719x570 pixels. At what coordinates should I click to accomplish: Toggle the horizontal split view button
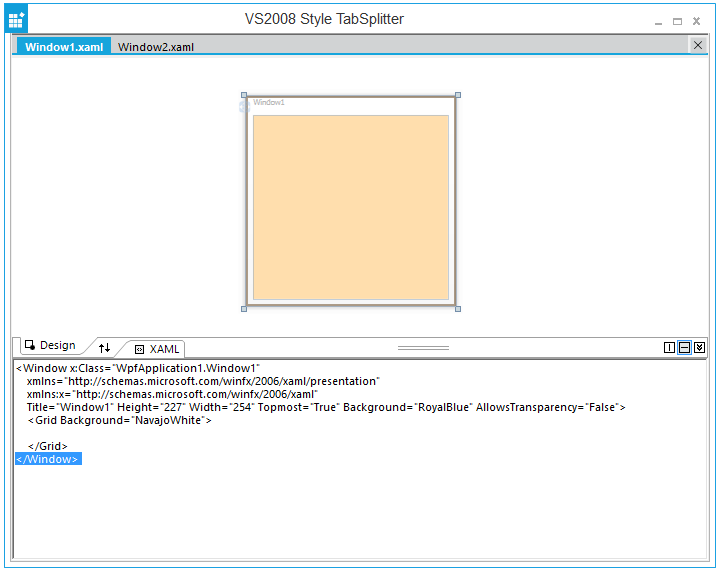[x=685, y=347]
